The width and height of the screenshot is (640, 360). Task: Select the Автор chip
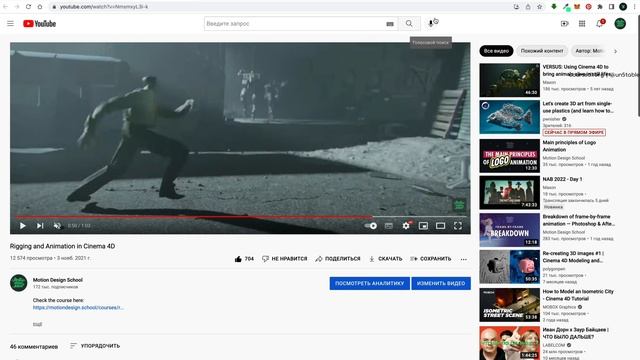pos(589,51)
